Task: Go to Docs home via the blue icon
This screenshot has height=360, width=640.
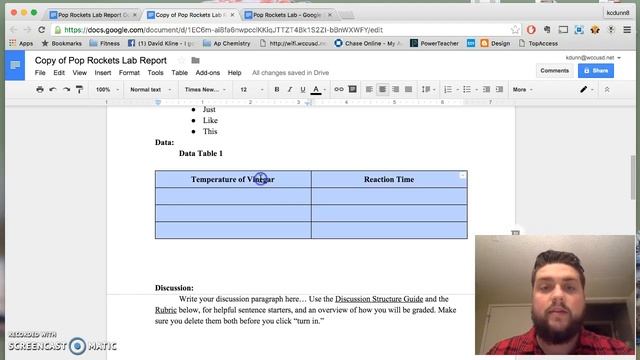Action: tap(15, 65)
